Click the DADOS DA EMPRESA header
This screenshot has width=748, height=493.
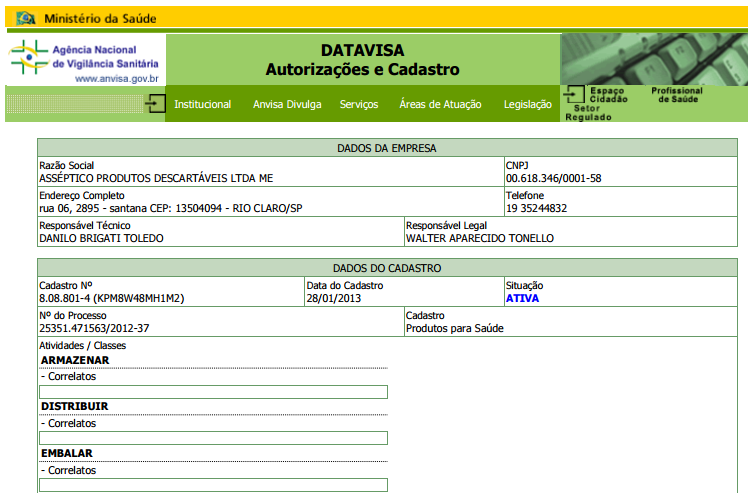click(x=387, y=148)
